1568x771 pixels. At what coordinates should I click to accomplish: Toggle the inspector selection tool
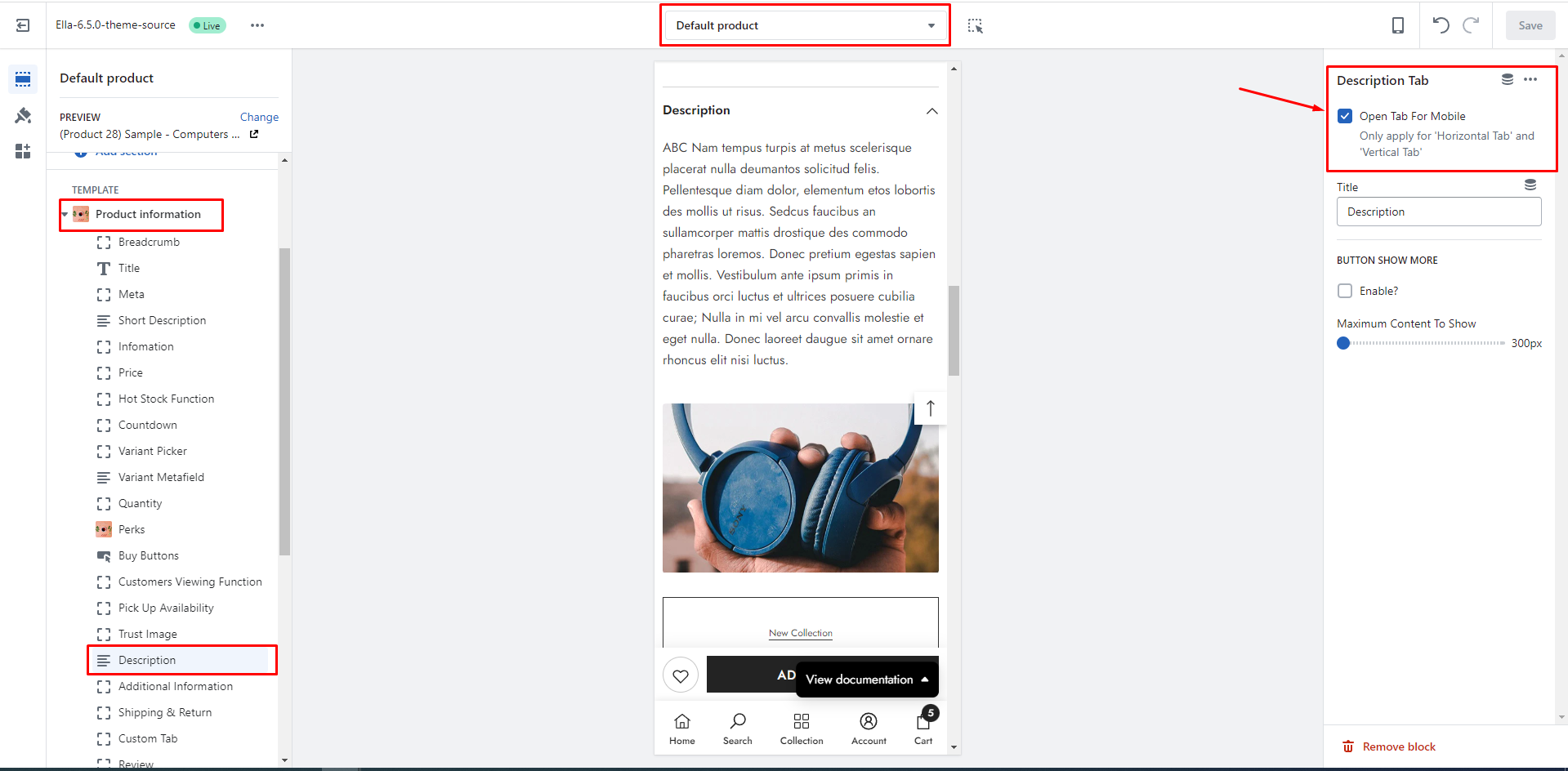[975, 25]
